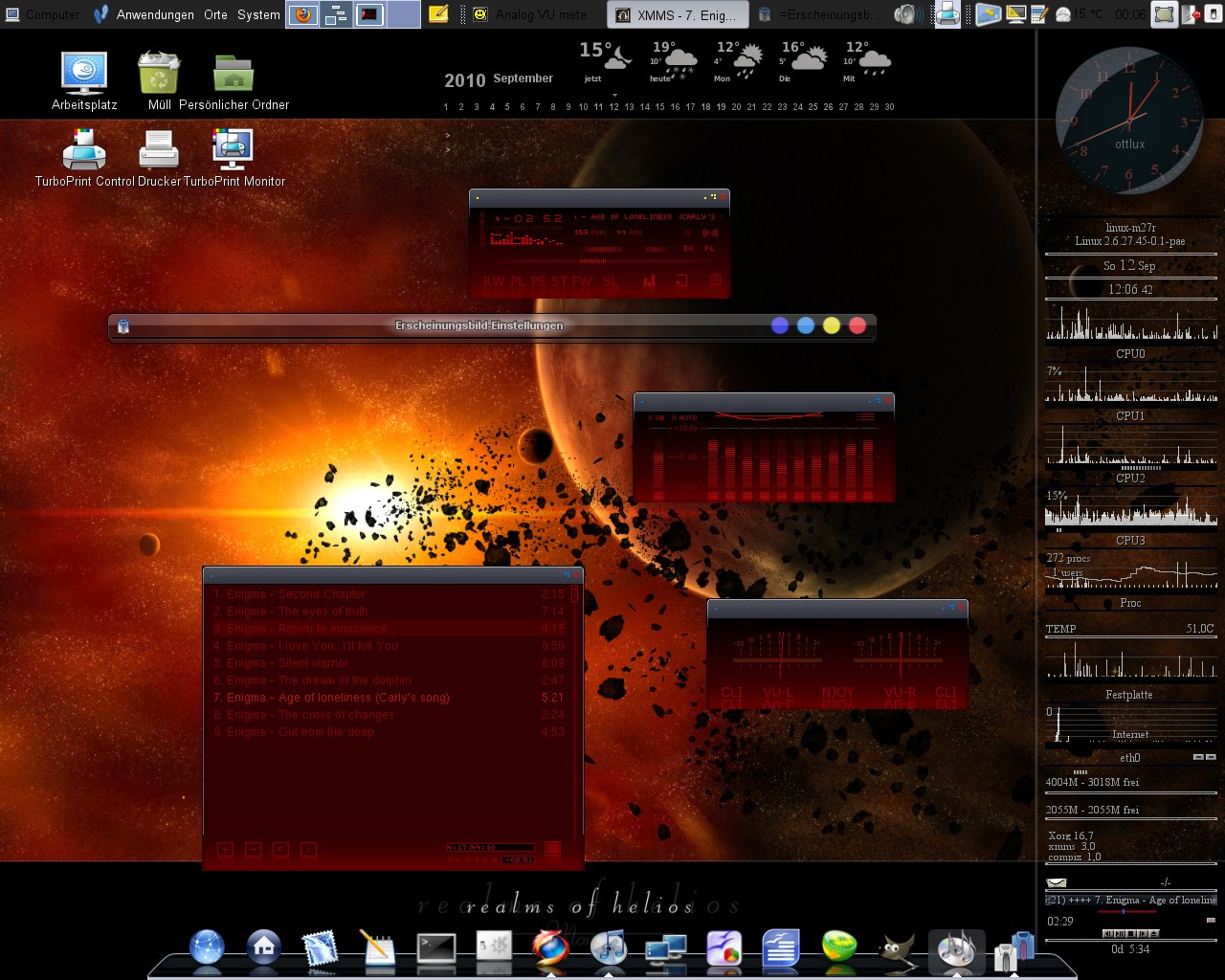Switch to Erscheinungsb... taskbar window
The image size is (1225, 980).
[818, 14]
